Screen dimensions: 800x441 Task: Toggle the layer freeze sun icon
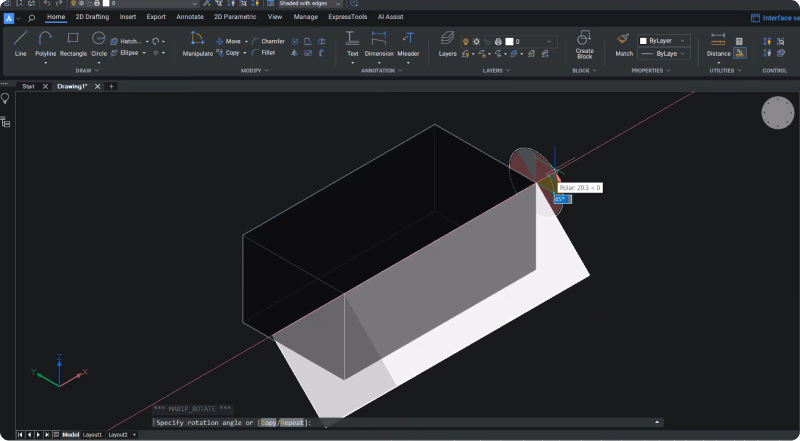click(x=476, y=41)
